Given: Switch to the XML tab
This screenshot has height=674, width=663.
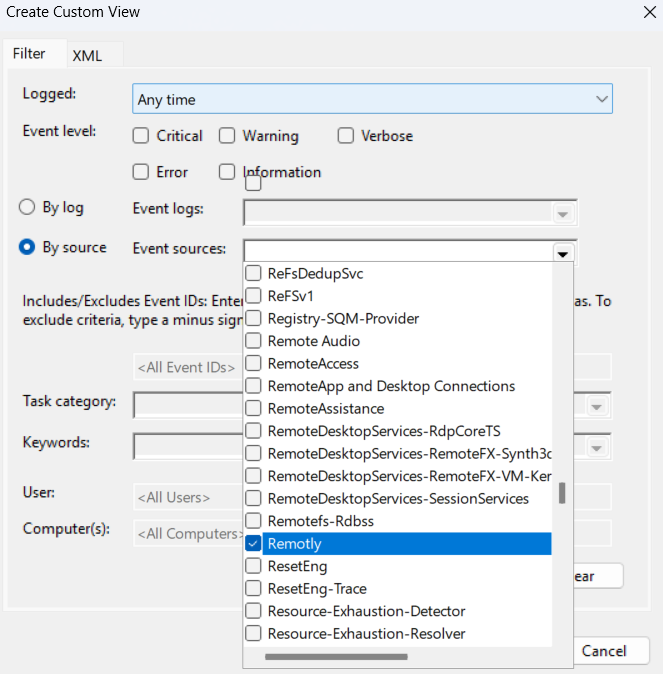Looking at the screenshot, I should [x=87, y=55].
